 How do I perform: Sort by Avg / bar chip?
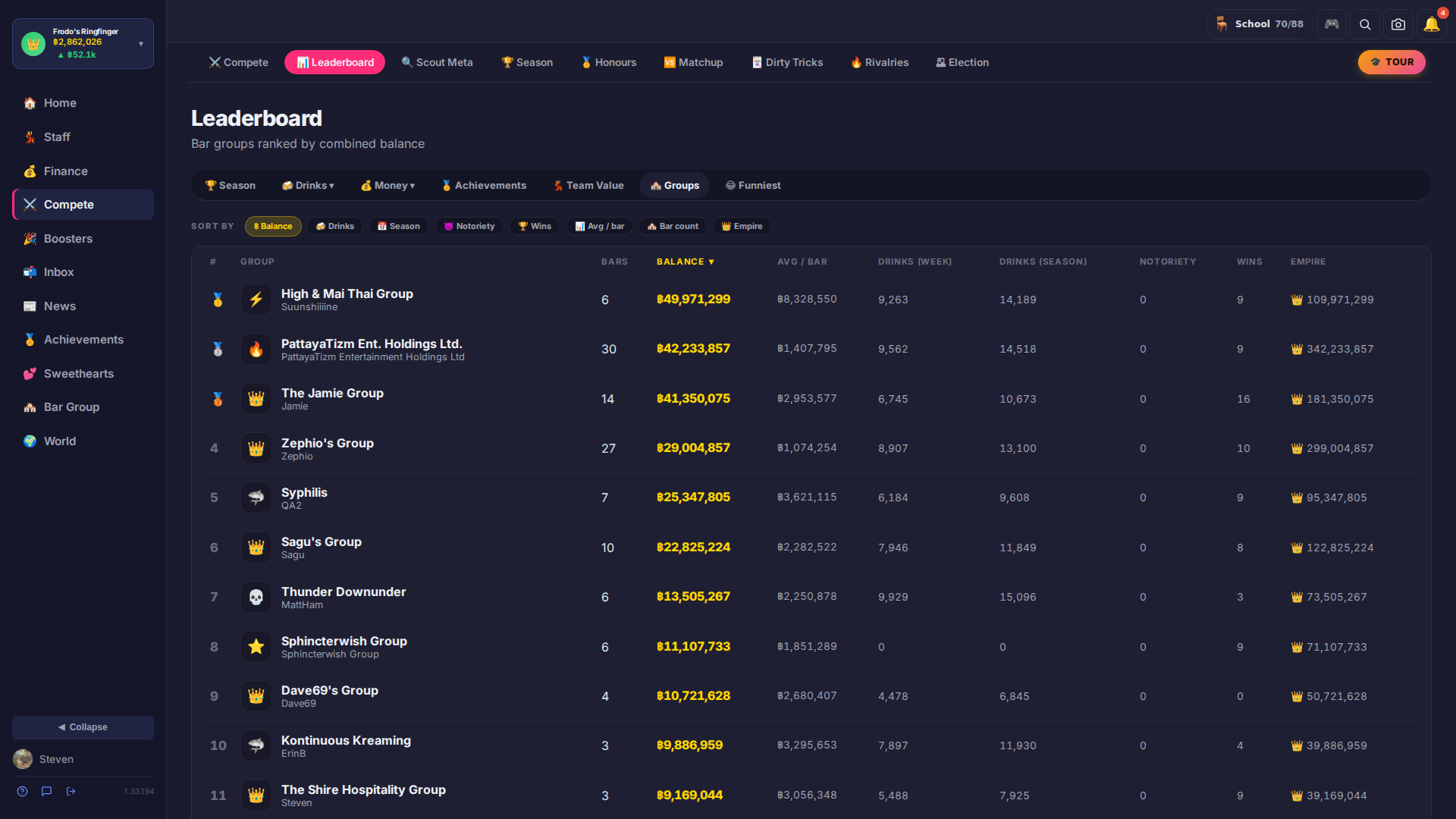(600, 226)
